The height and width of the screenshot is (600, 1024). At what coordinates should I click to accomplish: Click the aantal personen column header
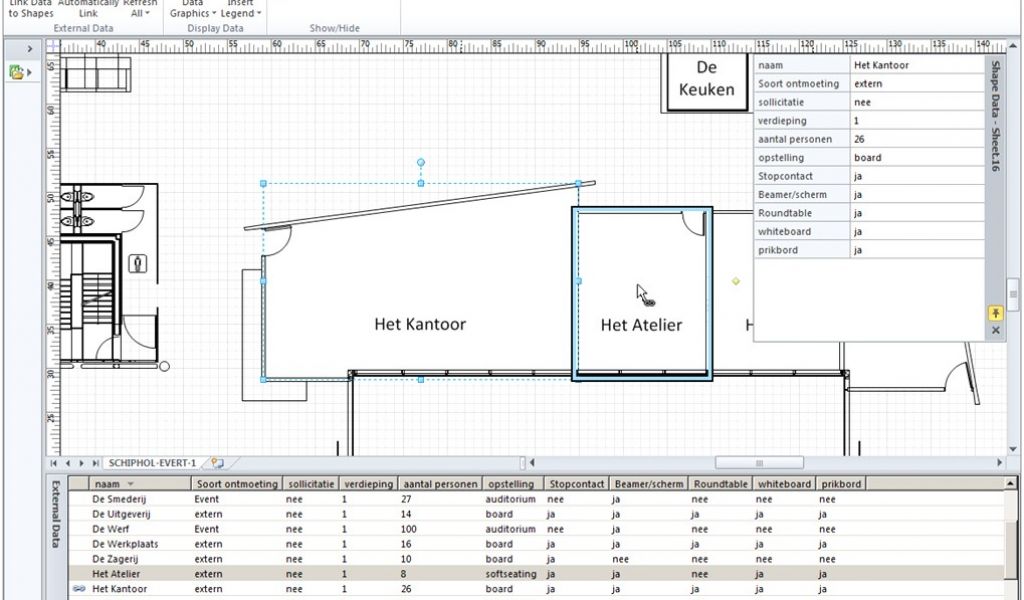(x=439, y=484)
